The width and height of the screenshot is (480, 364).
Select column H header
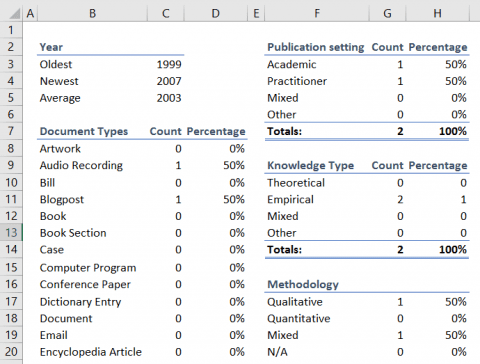(438, 14)
